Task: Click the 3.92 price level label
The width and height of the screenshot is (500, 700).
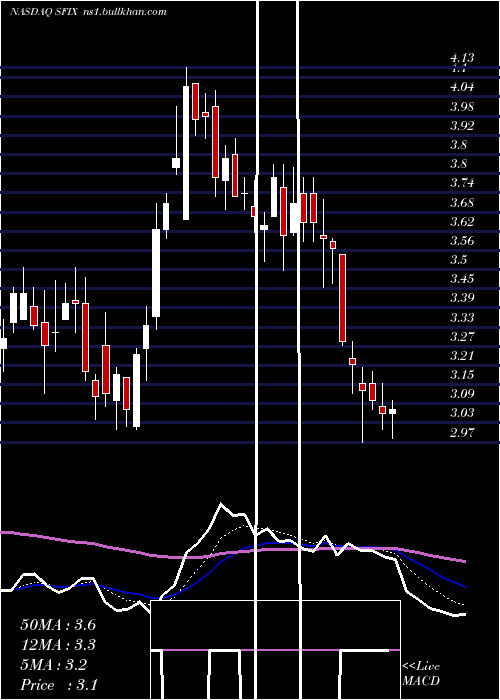Action: tap(462, 125)
